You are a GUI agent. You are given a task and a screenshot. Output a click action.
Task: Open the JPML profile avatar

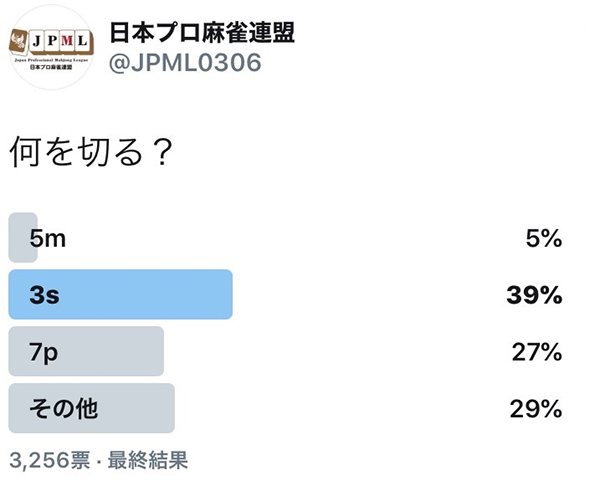click(51, 47)
